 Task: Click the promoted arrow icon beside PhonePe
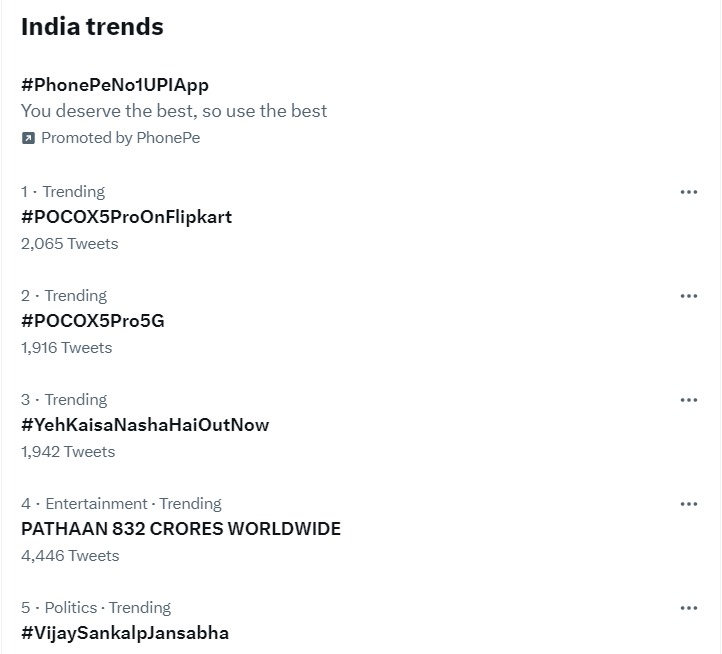tap(28, 138)
